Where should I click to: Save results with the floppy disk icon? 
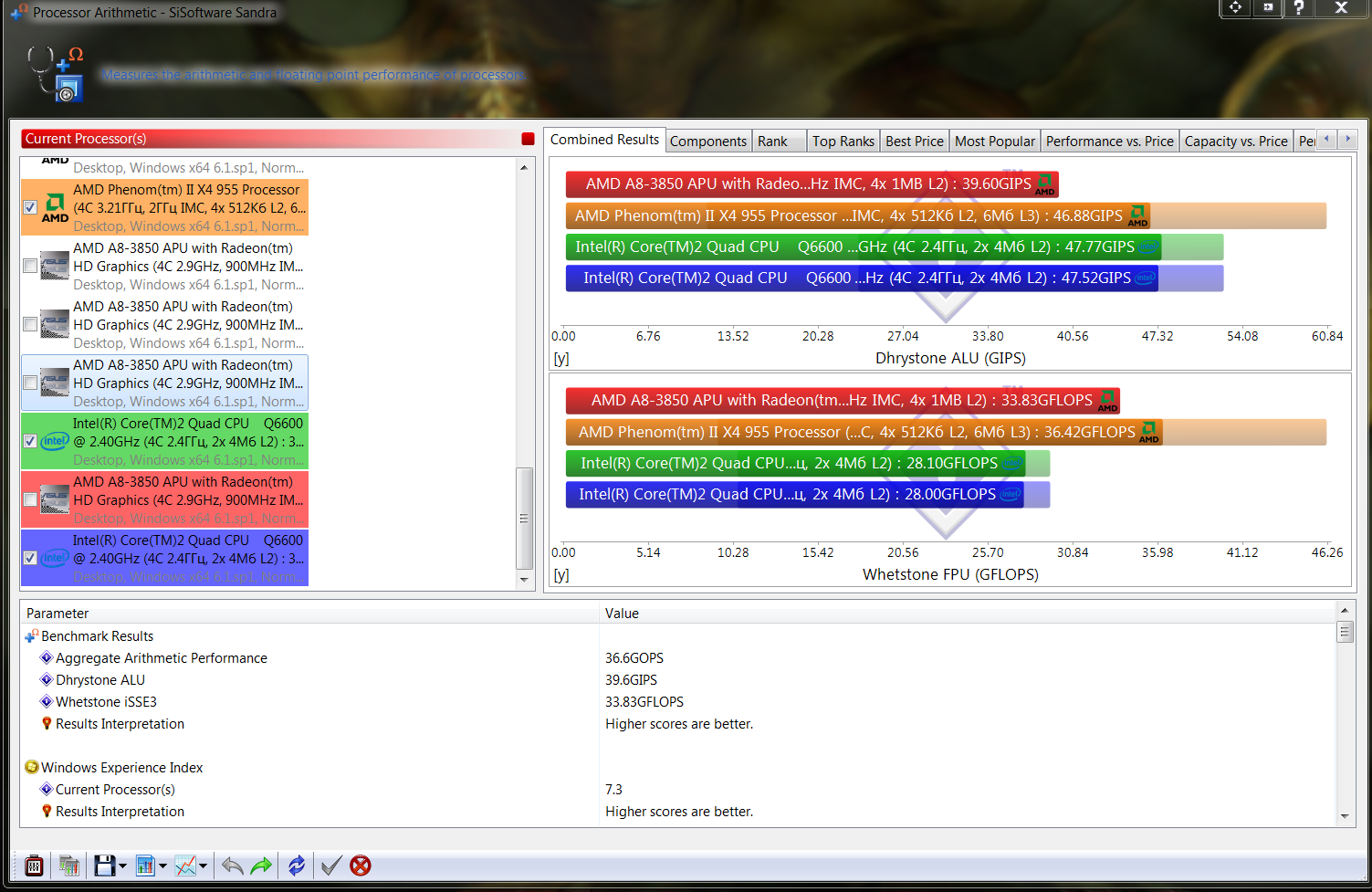(x=105, y=866)
